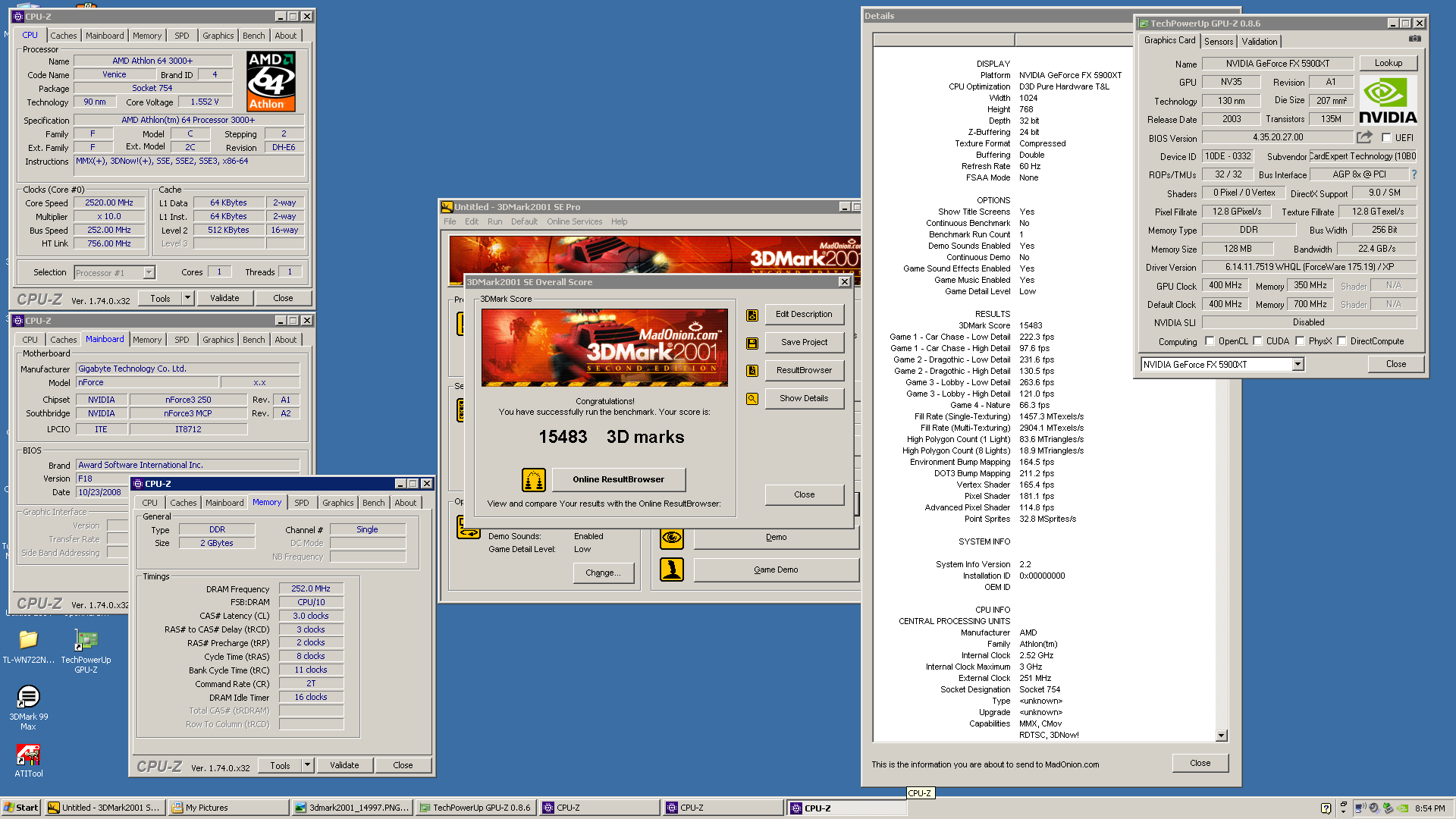Open the Online Services menu in 3DMark2001
Viewport: 1456px width, 819px height.
click(x=574, y=221)
